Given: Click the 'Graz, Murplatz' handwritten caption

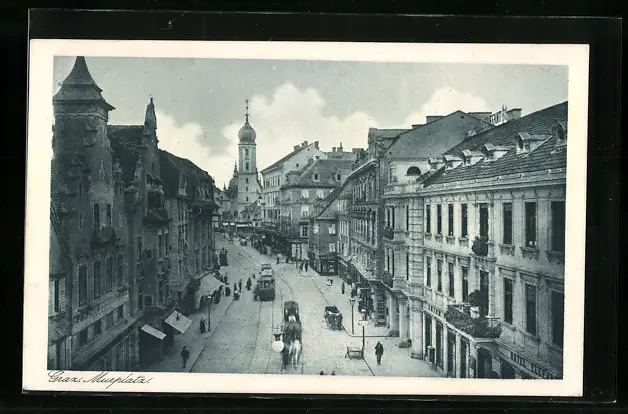Looking at the screenshot, I should pyautogui.click(x=100, y=378).
